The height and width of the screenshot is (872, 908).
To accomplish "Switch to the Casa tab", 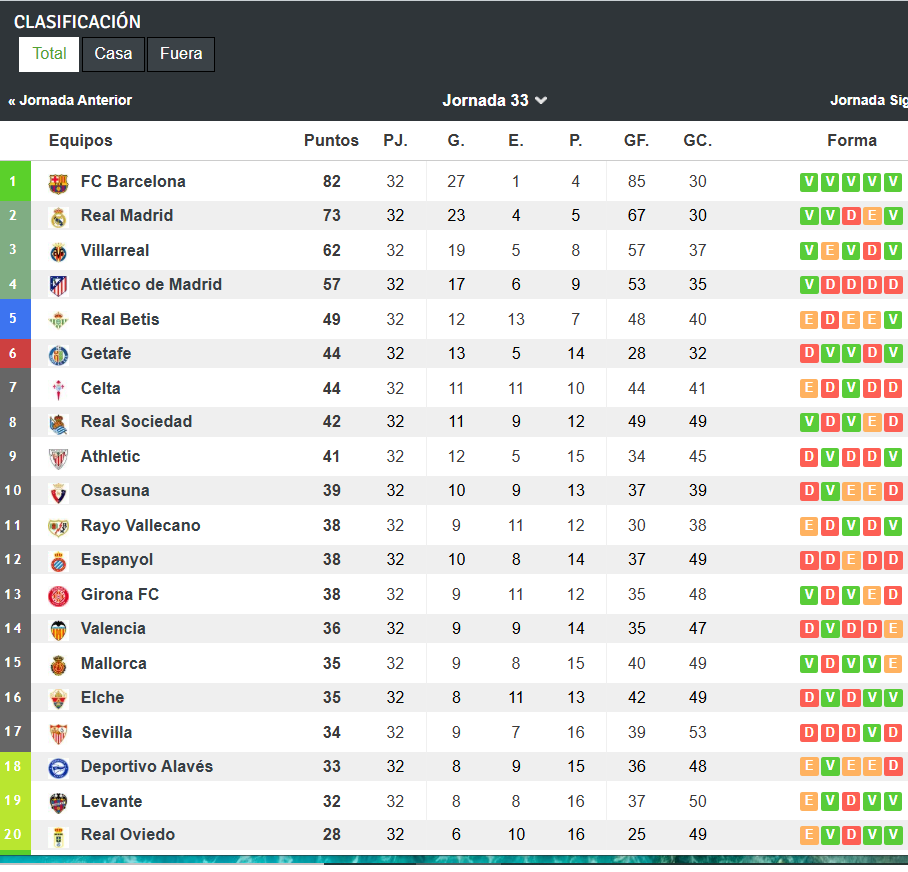I will click(113, 54).
